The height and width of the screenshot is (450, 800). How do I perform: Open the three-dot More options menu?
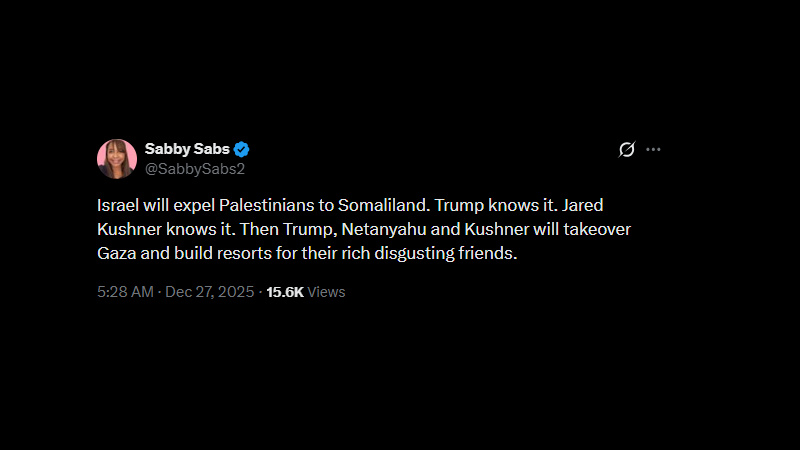(653, 150)
